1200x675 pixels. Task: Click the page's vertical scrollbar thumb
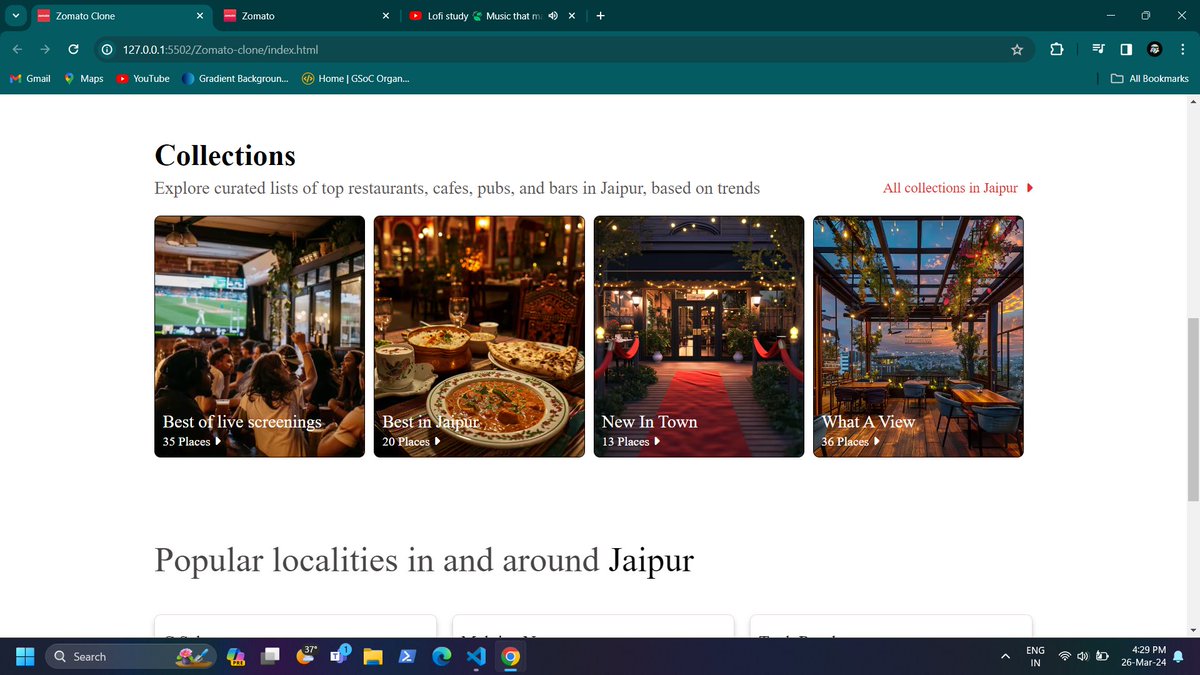click(1192, 410)
